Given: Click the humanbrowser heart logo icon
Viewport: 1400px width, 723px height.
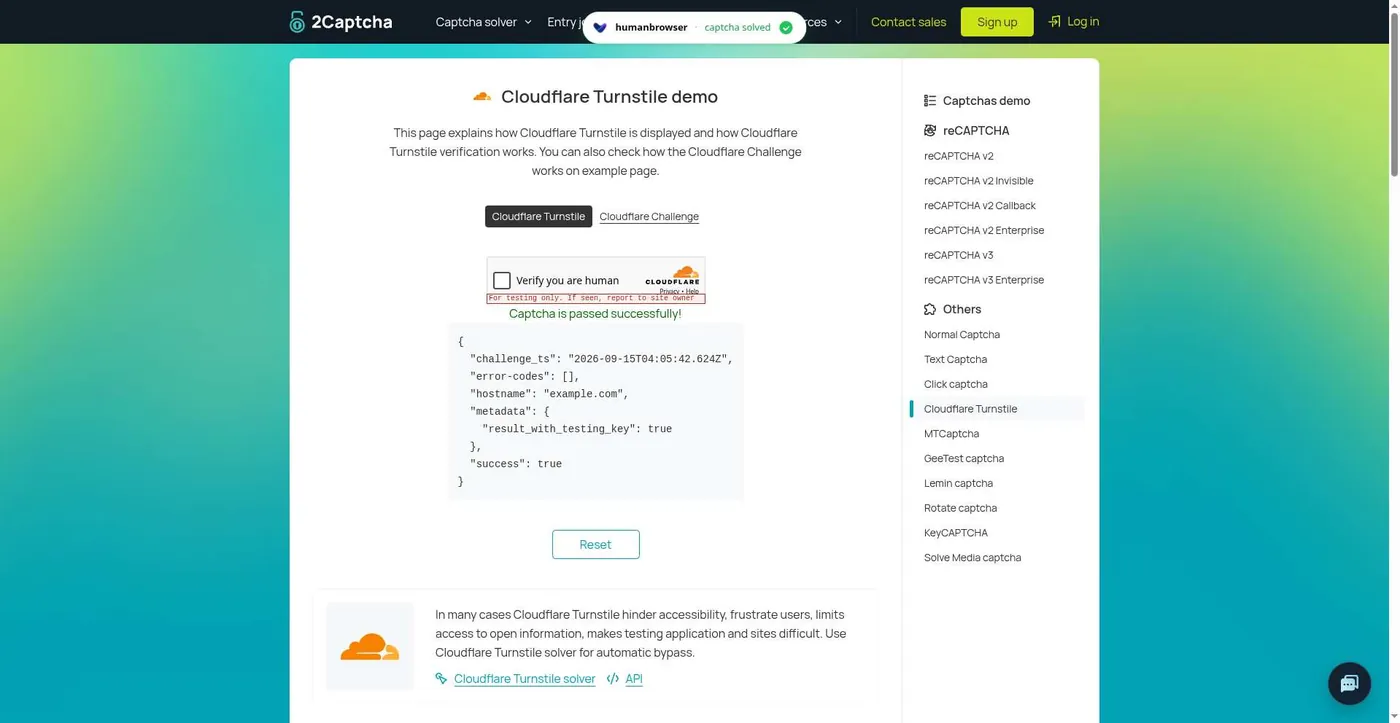Looking at the screenshot, I should 600,27.
